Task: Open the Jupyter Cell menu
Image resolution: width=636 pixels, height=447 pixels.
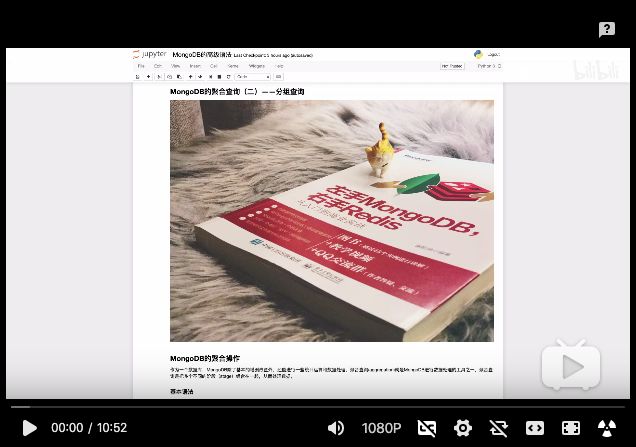Action: 214,66
